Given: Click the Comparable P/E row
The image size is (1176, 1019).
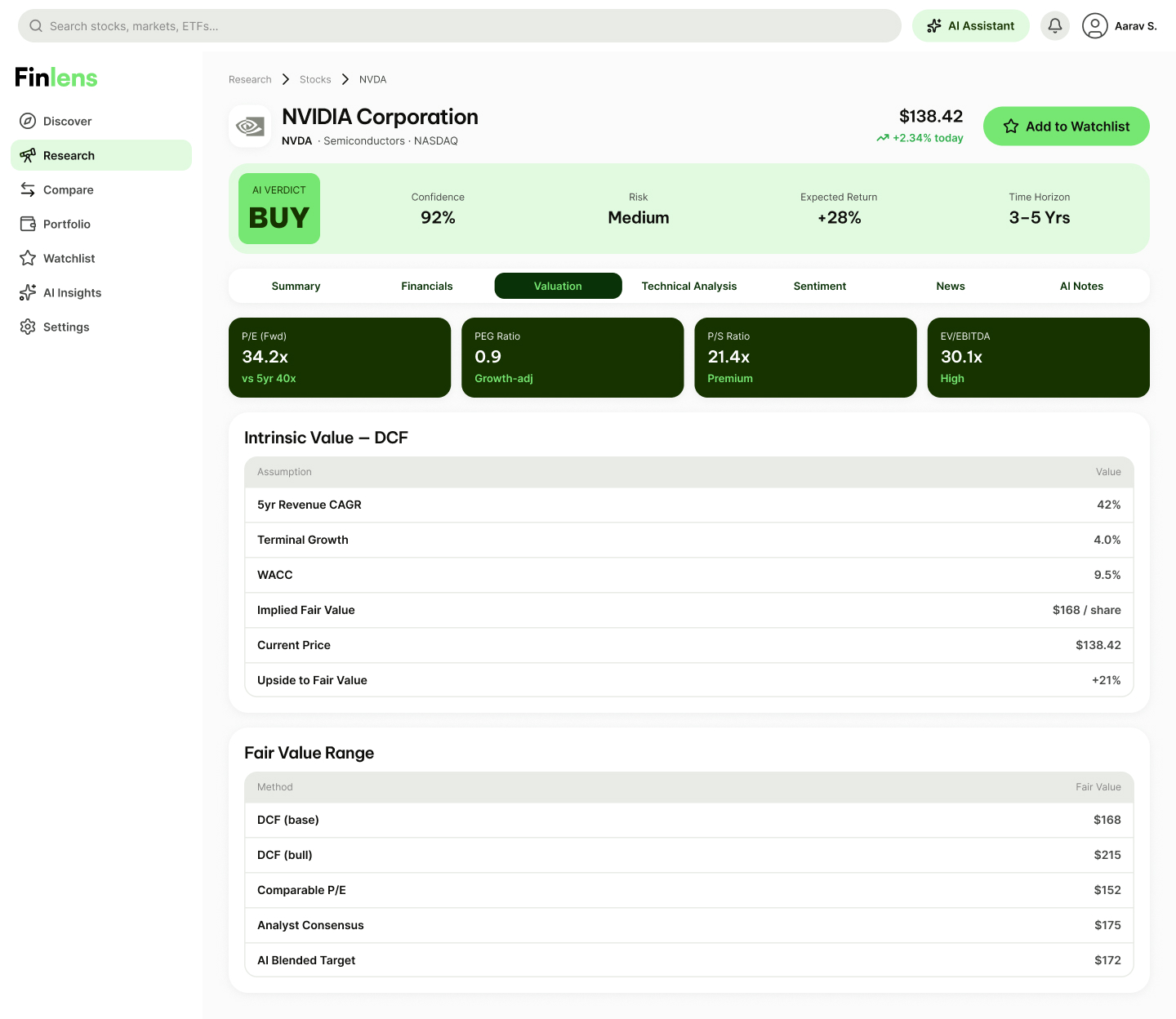Looking at the screenshot, I should coord(689,890).
